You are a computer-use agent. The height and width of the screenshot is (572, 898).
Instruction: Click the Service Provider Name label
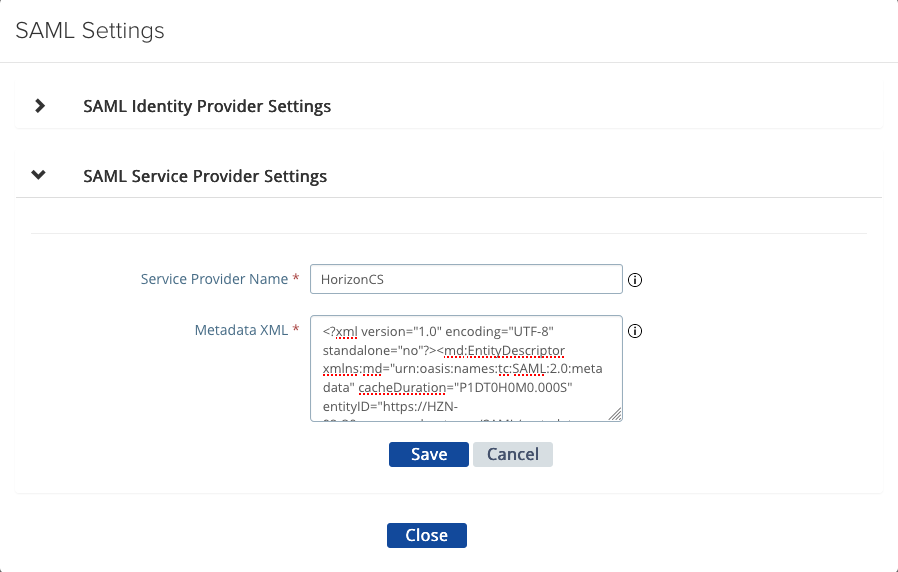tap(214, 280)
